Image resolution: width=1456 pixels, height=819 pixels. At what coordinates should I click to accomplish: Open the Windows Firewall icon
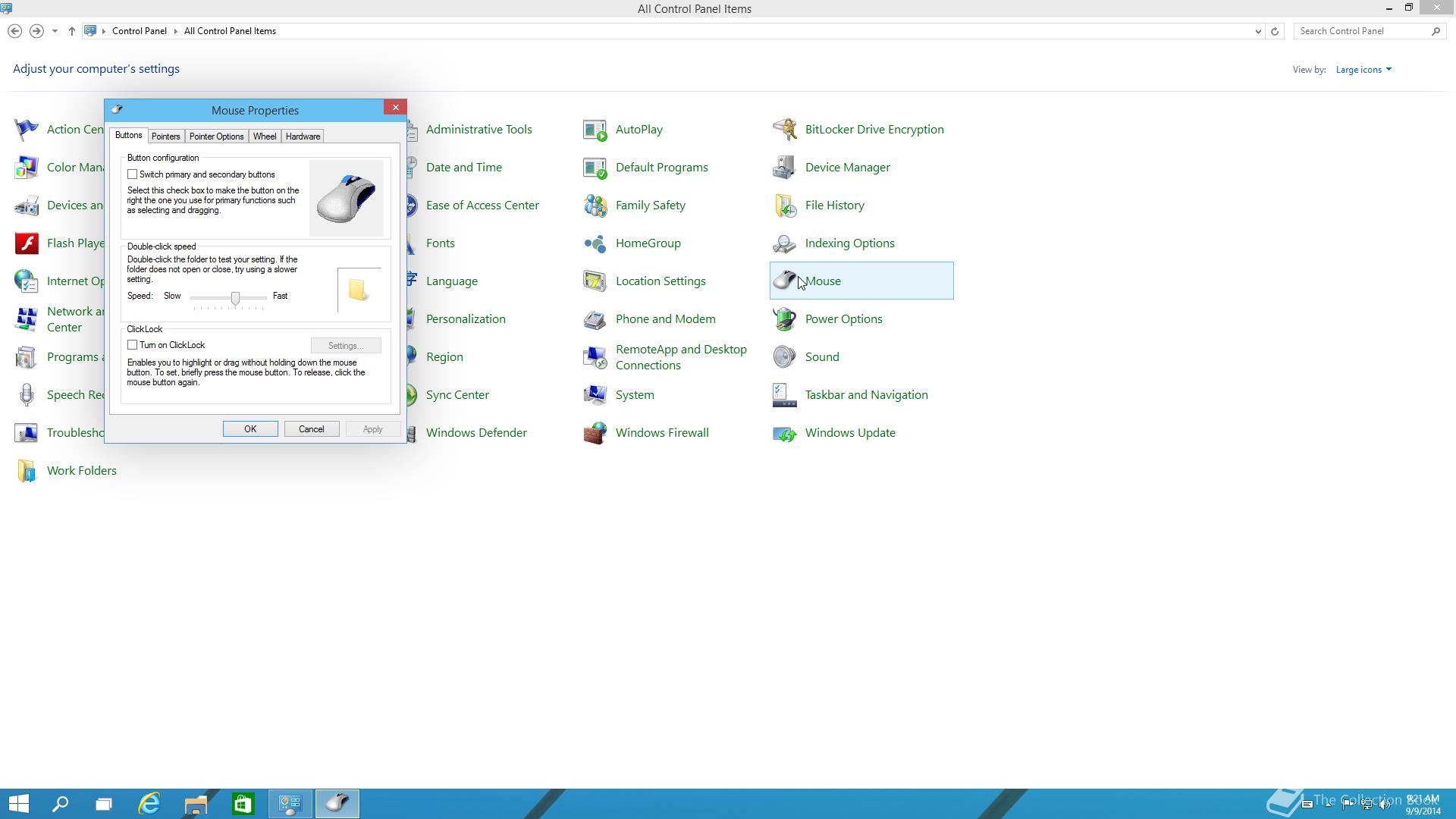coord(595,433)
